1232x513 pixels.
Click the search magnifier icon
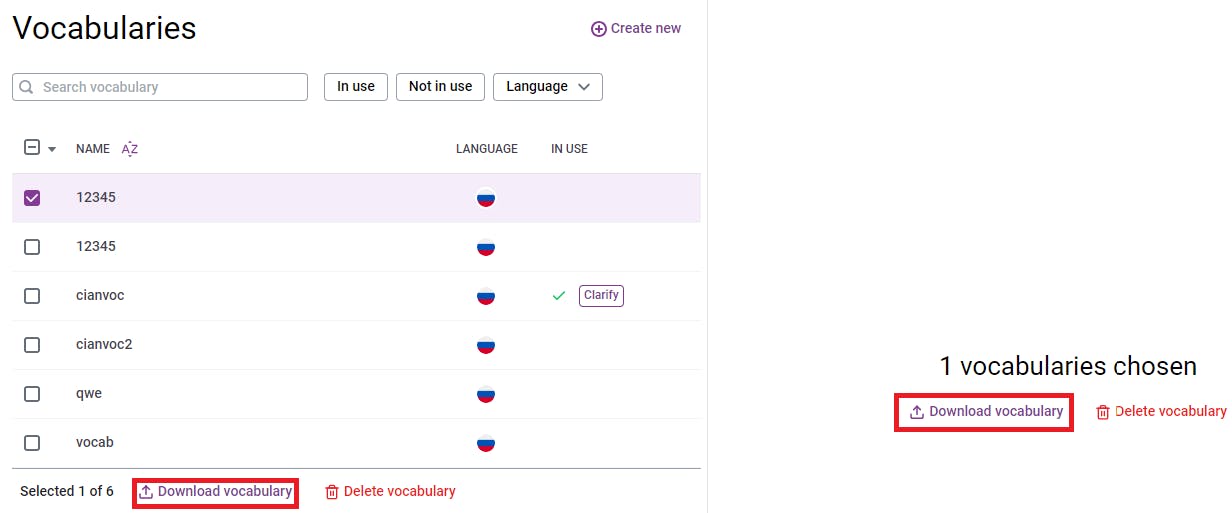[x=27, y=87]
